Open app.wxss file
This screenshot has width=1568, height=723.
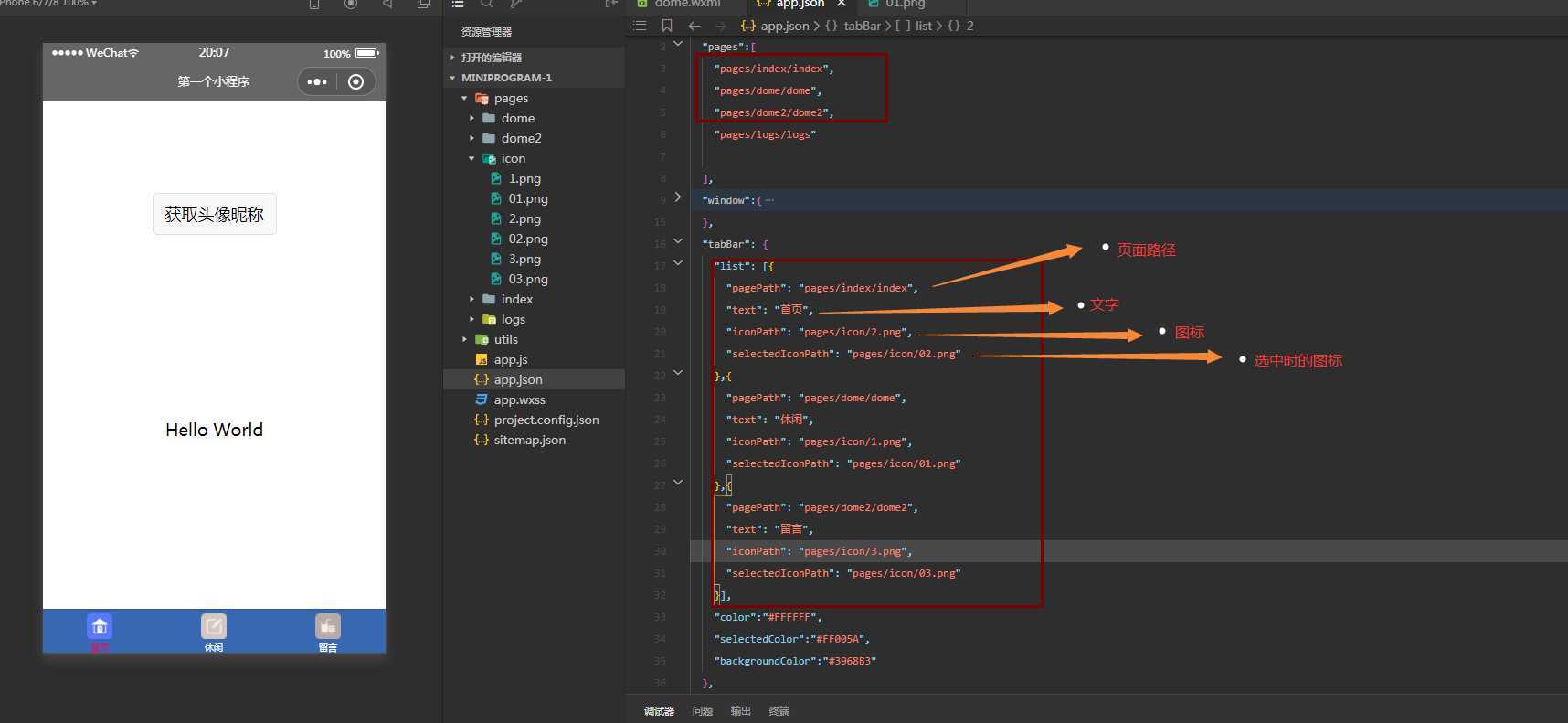(534, 399)
